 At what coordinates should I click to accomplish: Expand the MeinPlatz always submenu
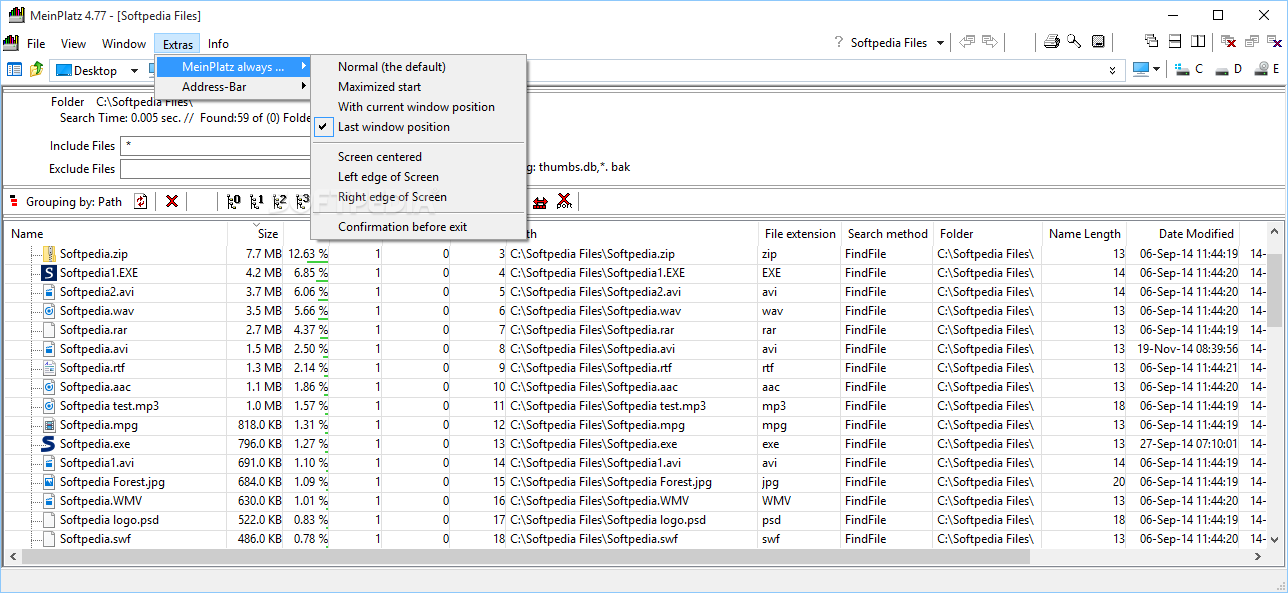pos(233,67)
